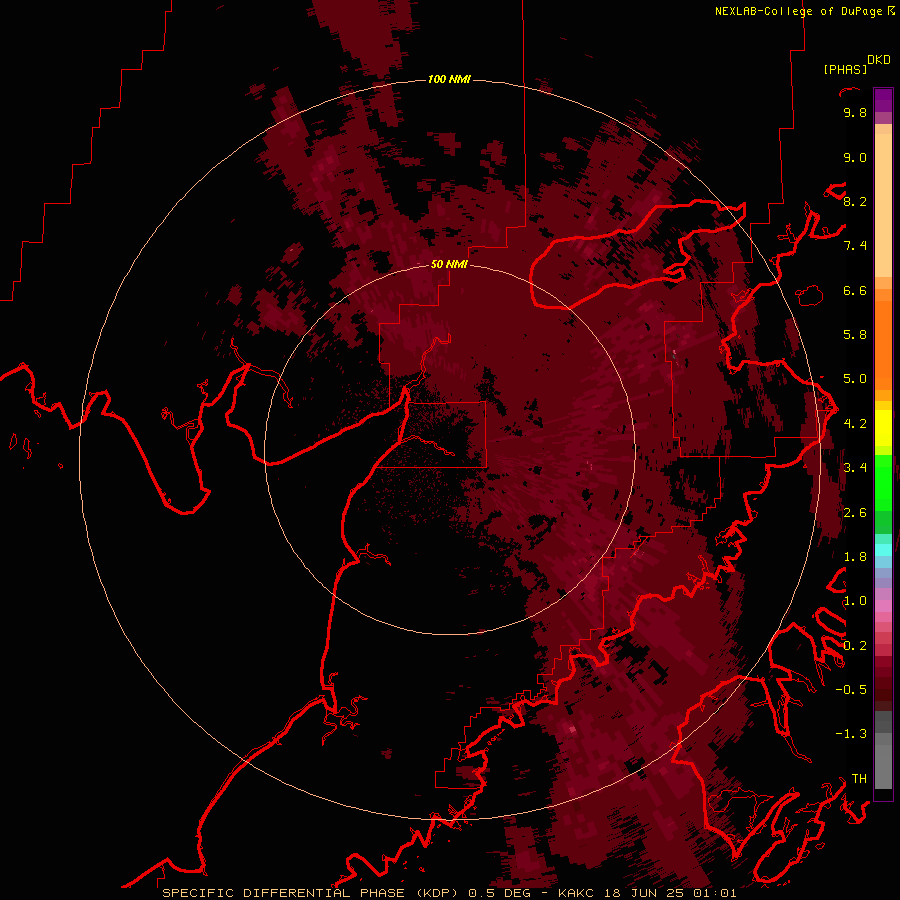Click the [PHAS] legend header
The height and width of the screenshot is (900, 900).
(x=845, y=69)
